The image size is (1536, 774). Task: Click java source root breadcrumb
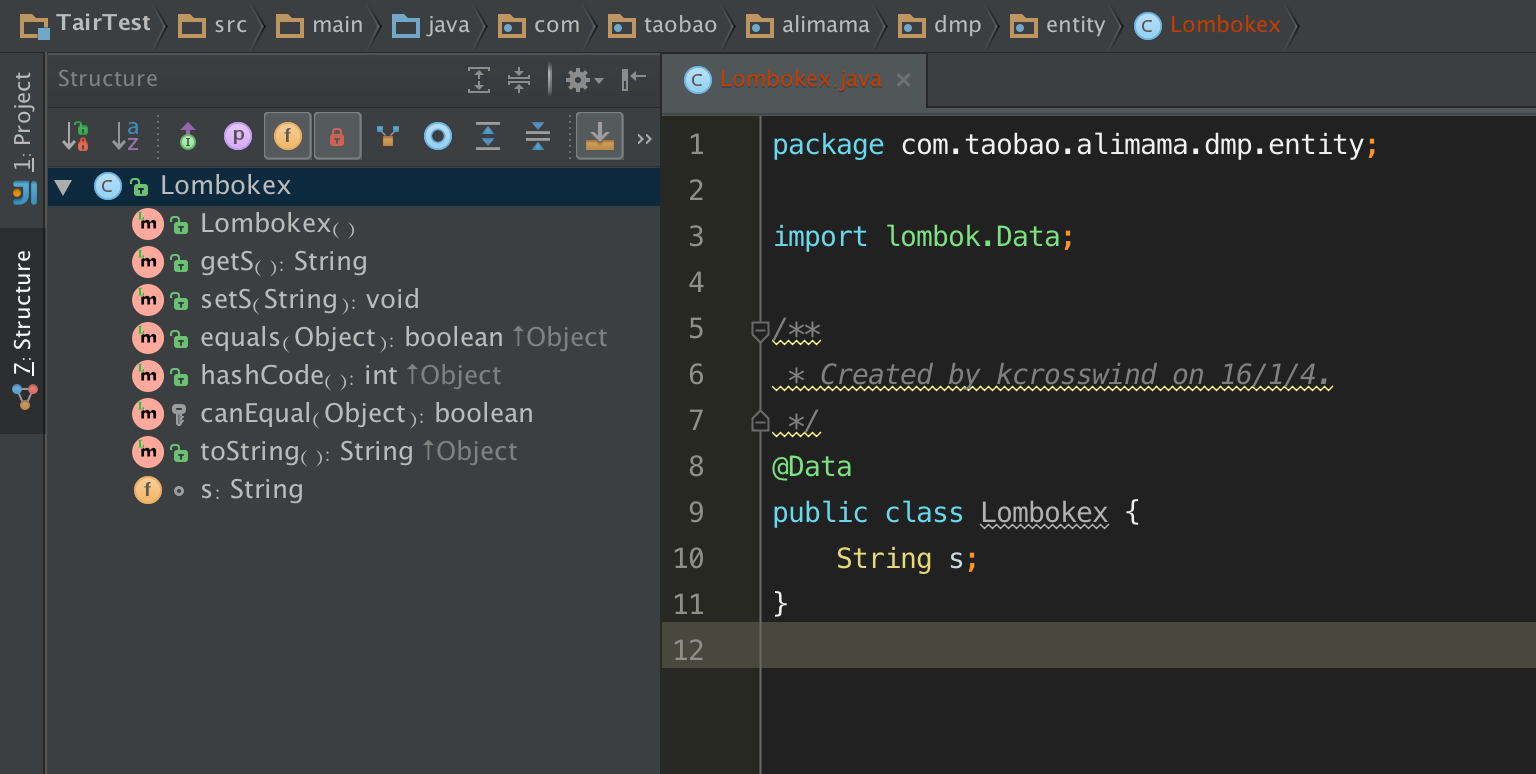coord(431,25)
